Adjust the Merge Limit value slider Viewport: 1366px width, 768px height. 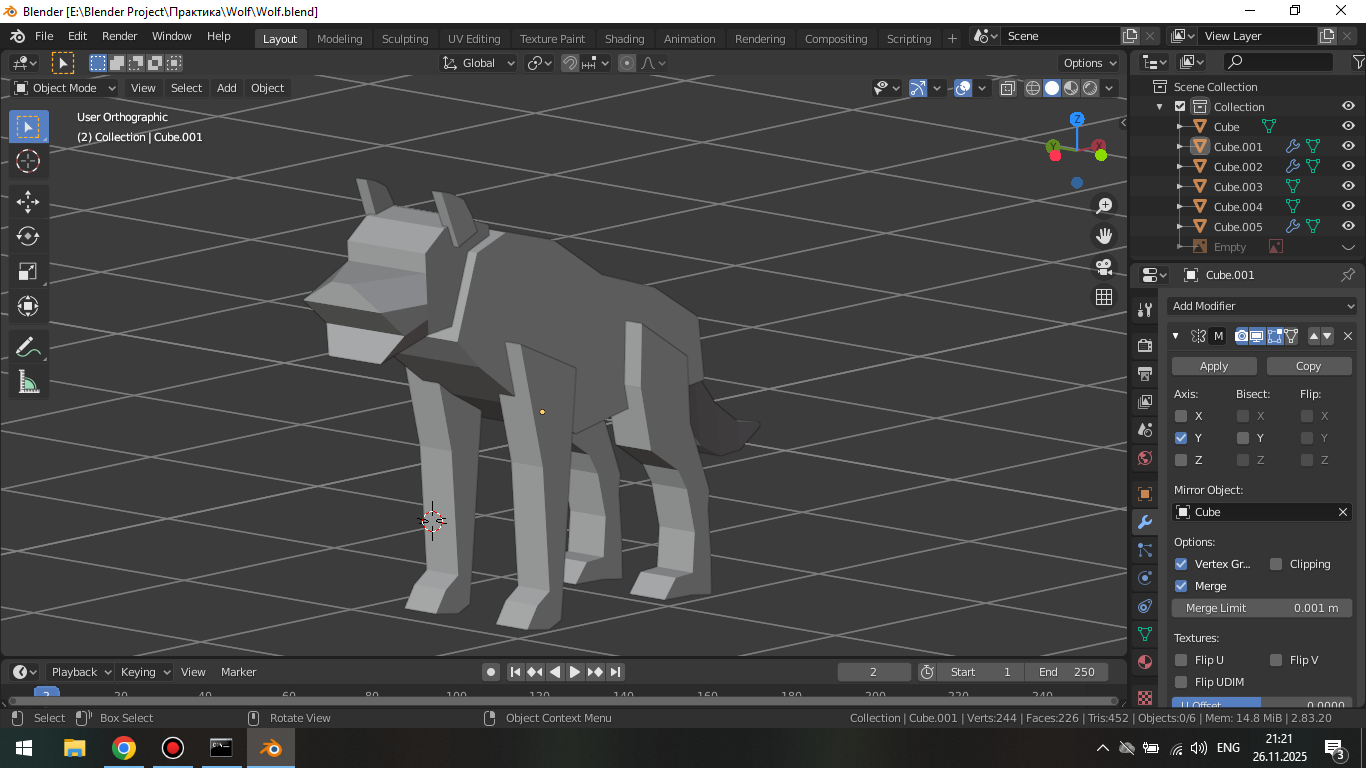coord(1262,608)
